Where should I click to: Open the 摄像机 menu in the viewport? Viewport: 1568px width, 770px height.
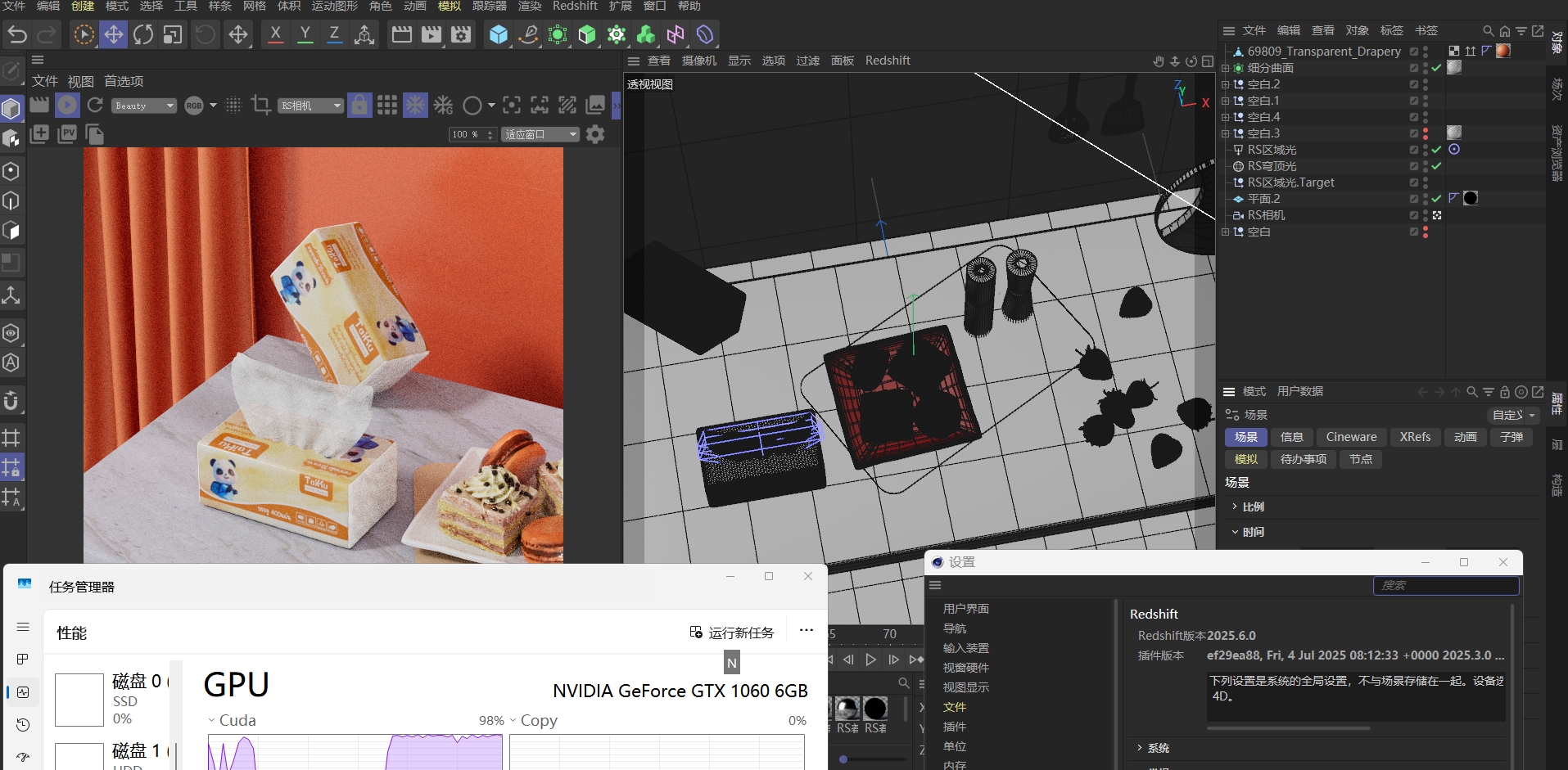(698, 61)
